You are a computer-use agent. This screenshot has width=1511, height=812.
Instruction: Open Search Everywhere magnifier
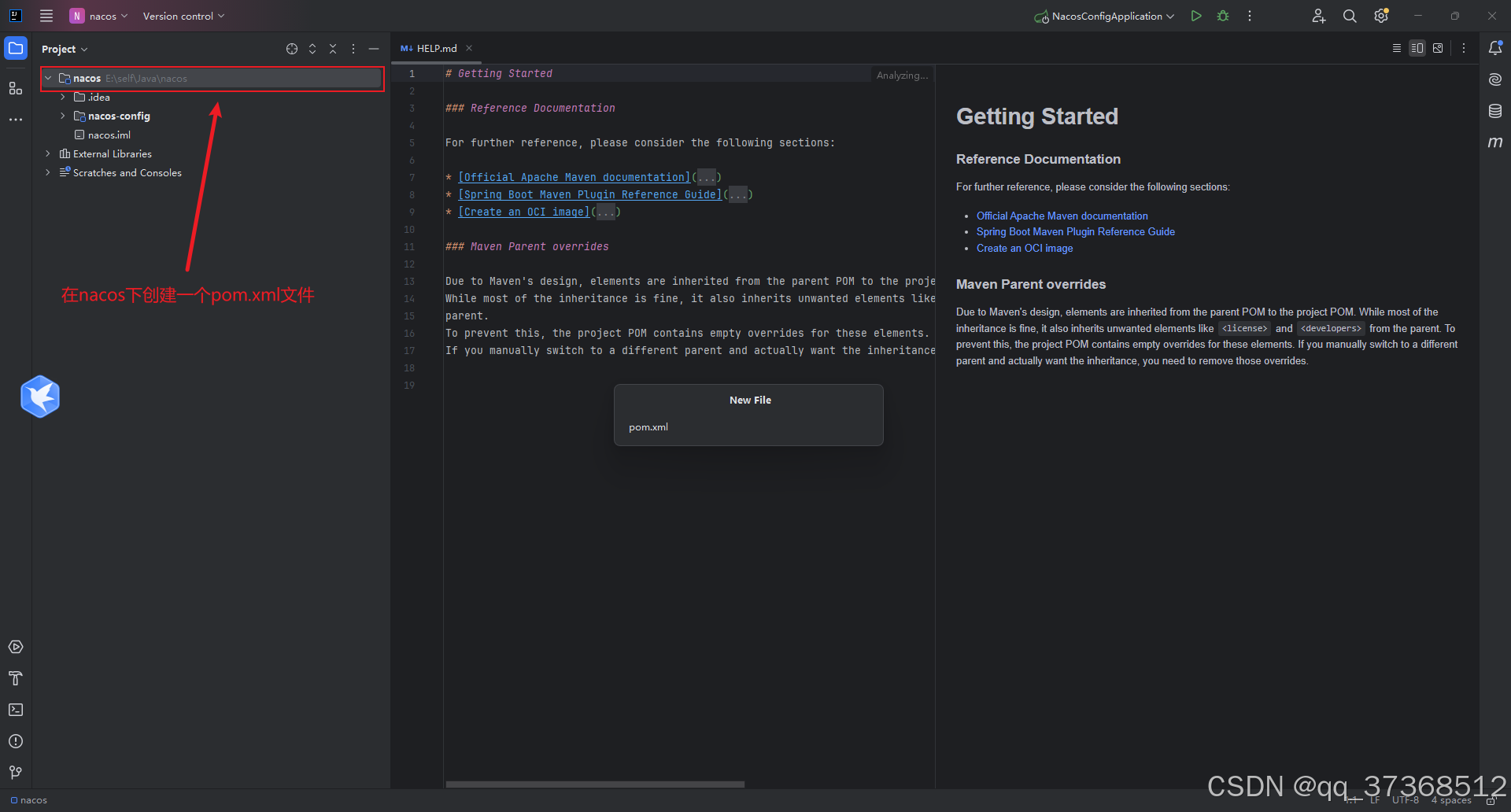tap(1350, 16)
